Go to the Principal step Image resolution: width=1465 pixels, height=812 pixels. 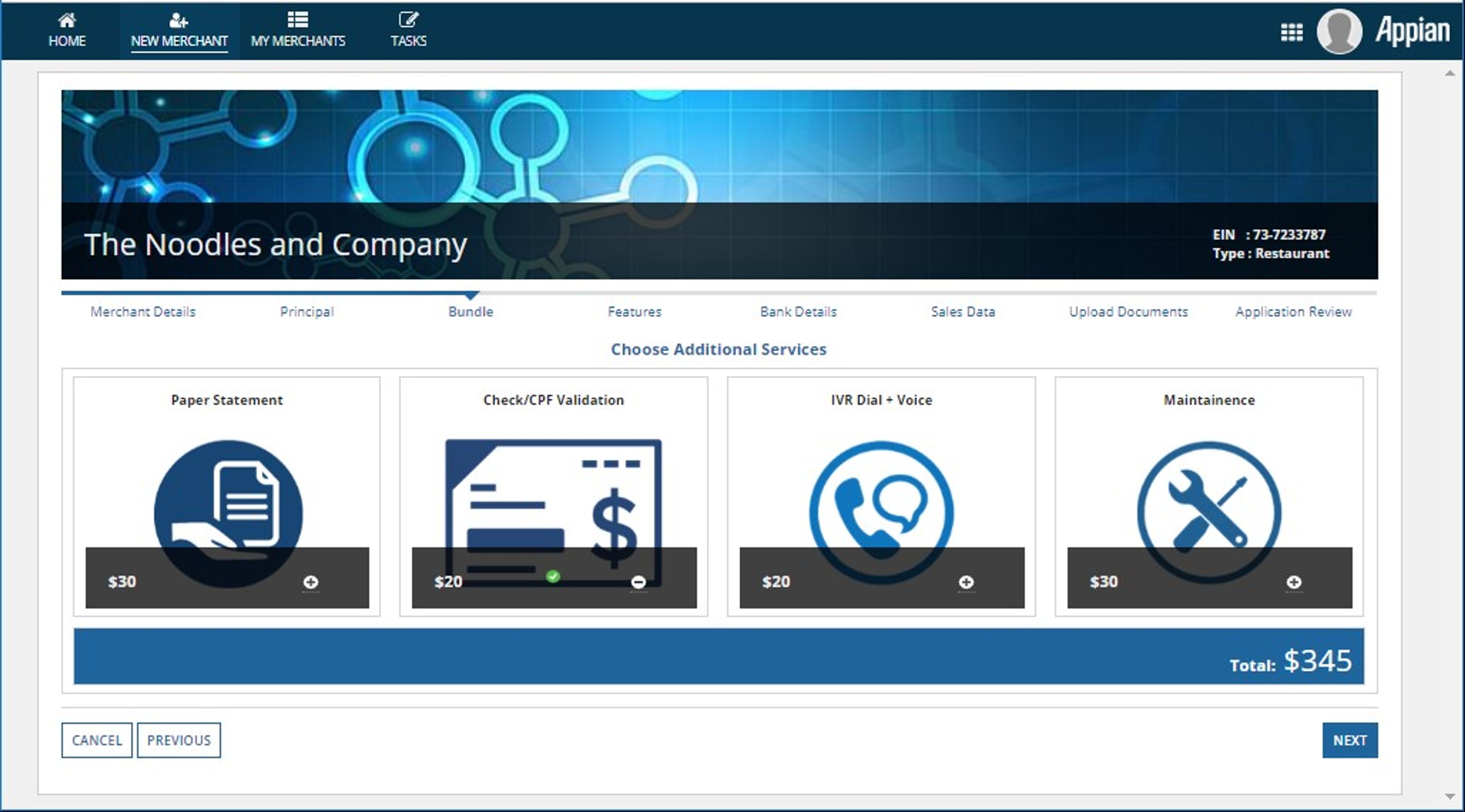(x=306, y=312)
